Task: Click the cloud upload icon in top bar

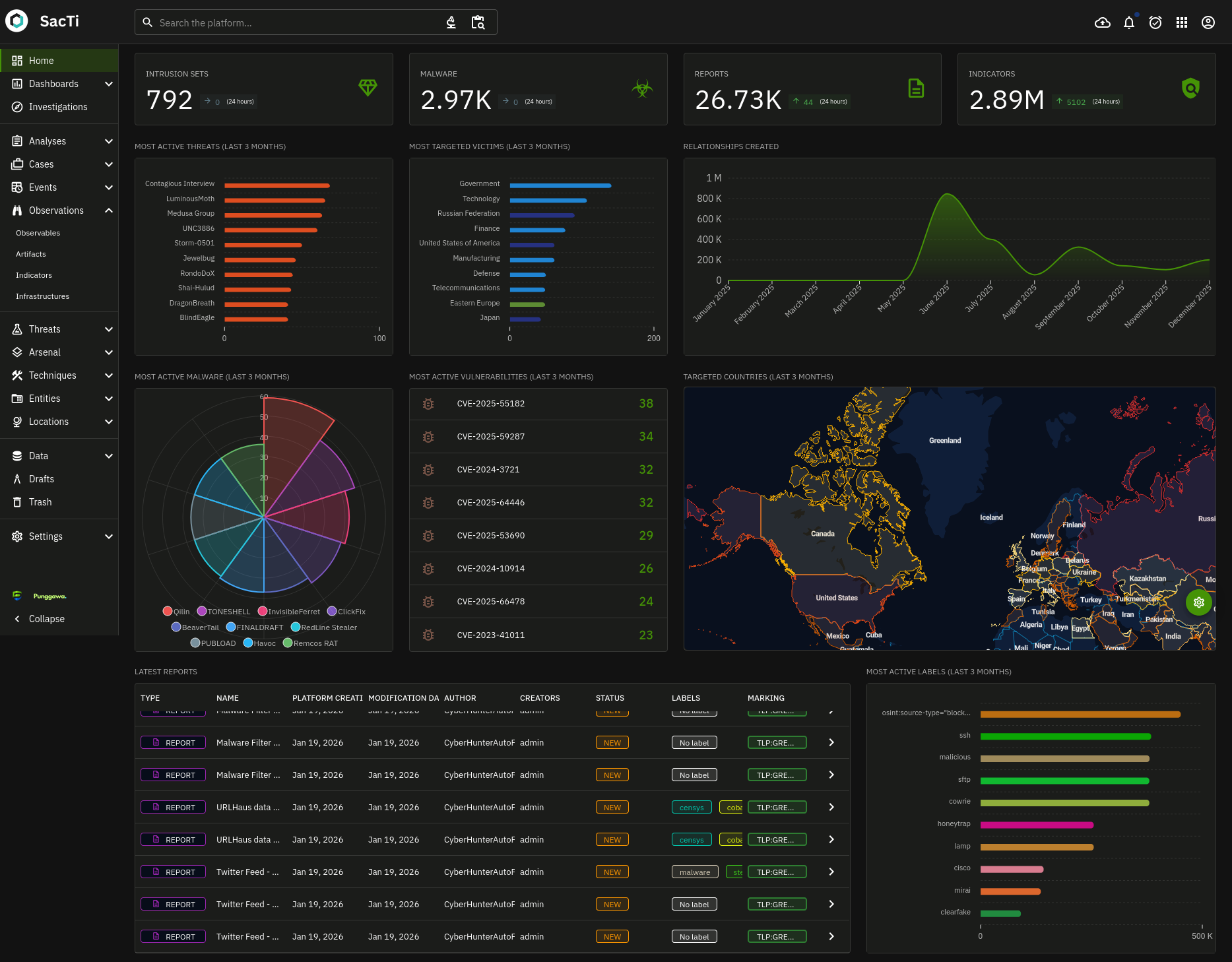Action: [1102, 22]
